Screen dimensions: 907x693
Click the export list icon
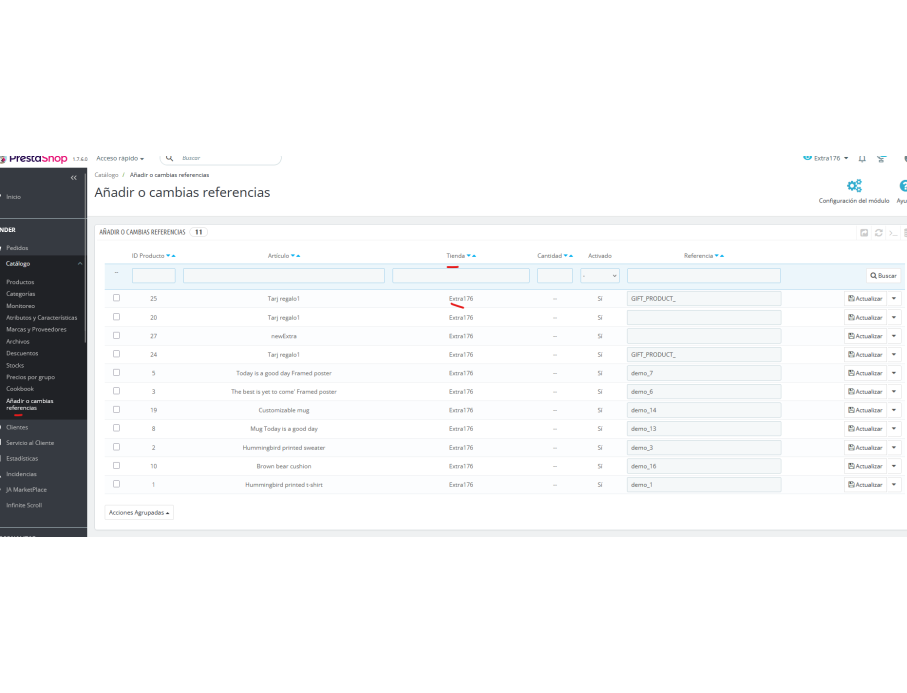[864, 233]
